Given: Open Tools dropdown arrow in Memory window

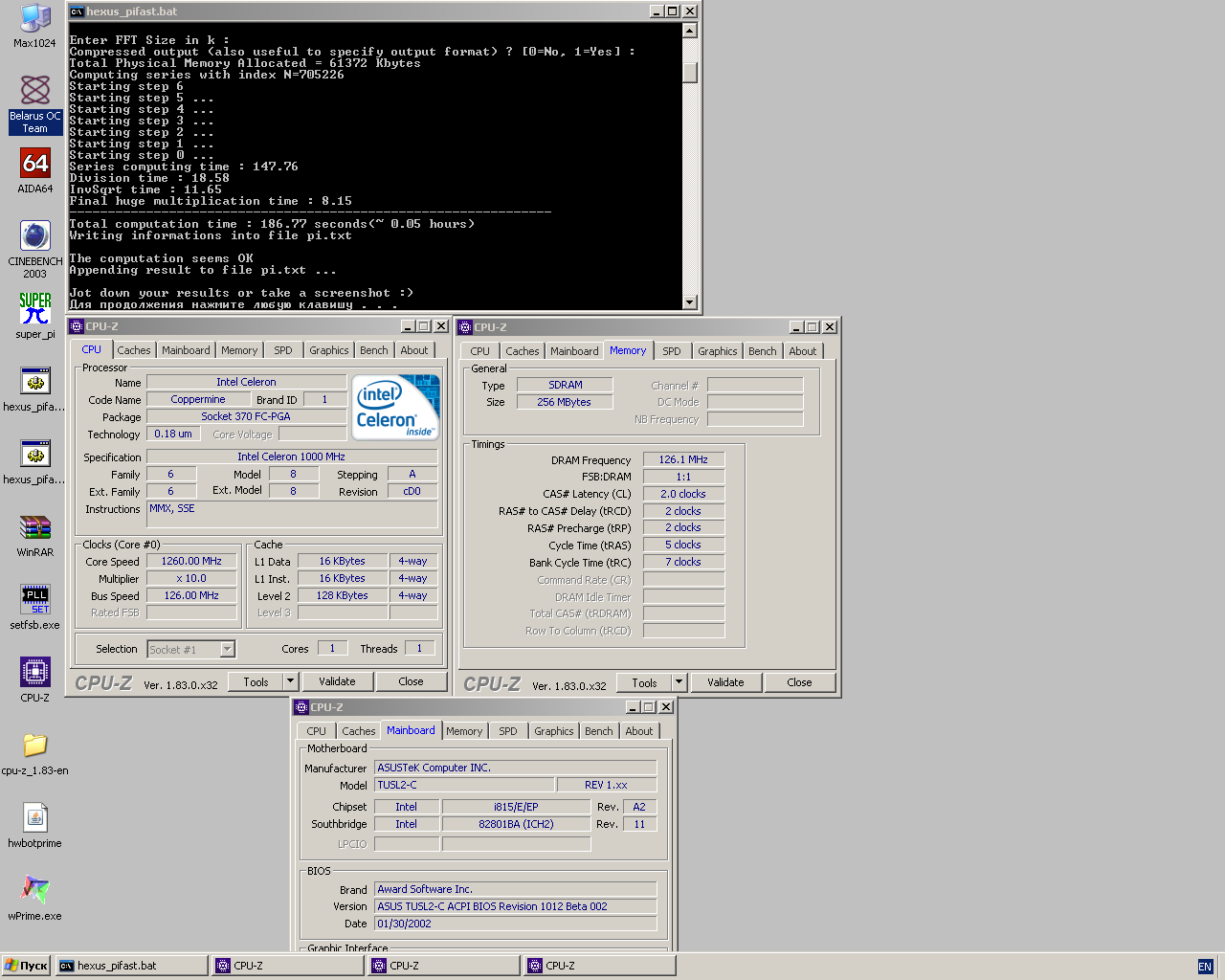Looking at the screenshot, I should click(x=679, y=682).
